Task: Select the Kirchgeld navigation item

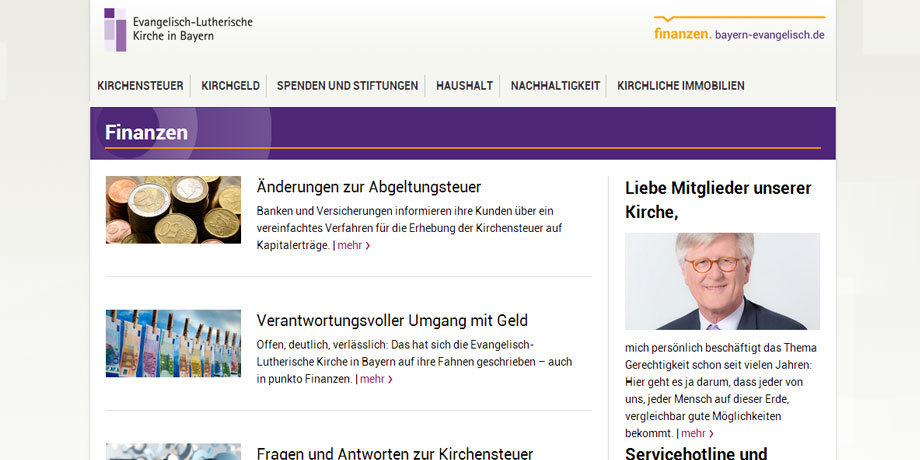Action: click(x=231, y=86)
